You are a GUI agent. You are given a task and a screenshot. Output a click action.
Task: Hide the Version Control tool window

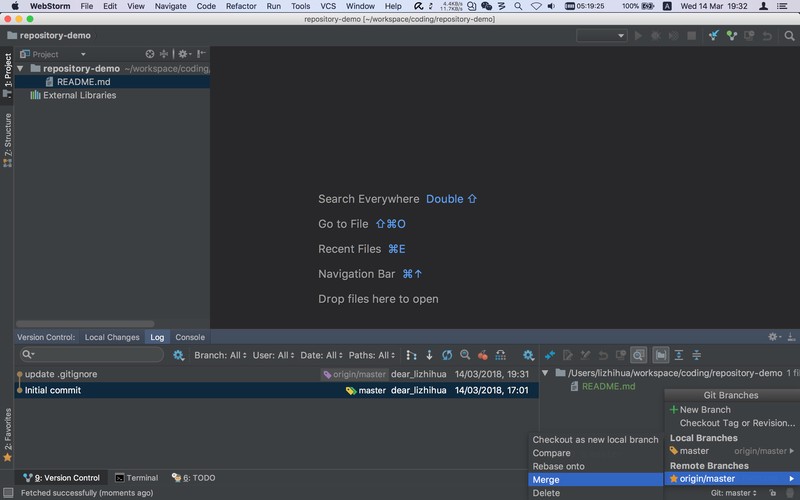click(x=791, y=337)
